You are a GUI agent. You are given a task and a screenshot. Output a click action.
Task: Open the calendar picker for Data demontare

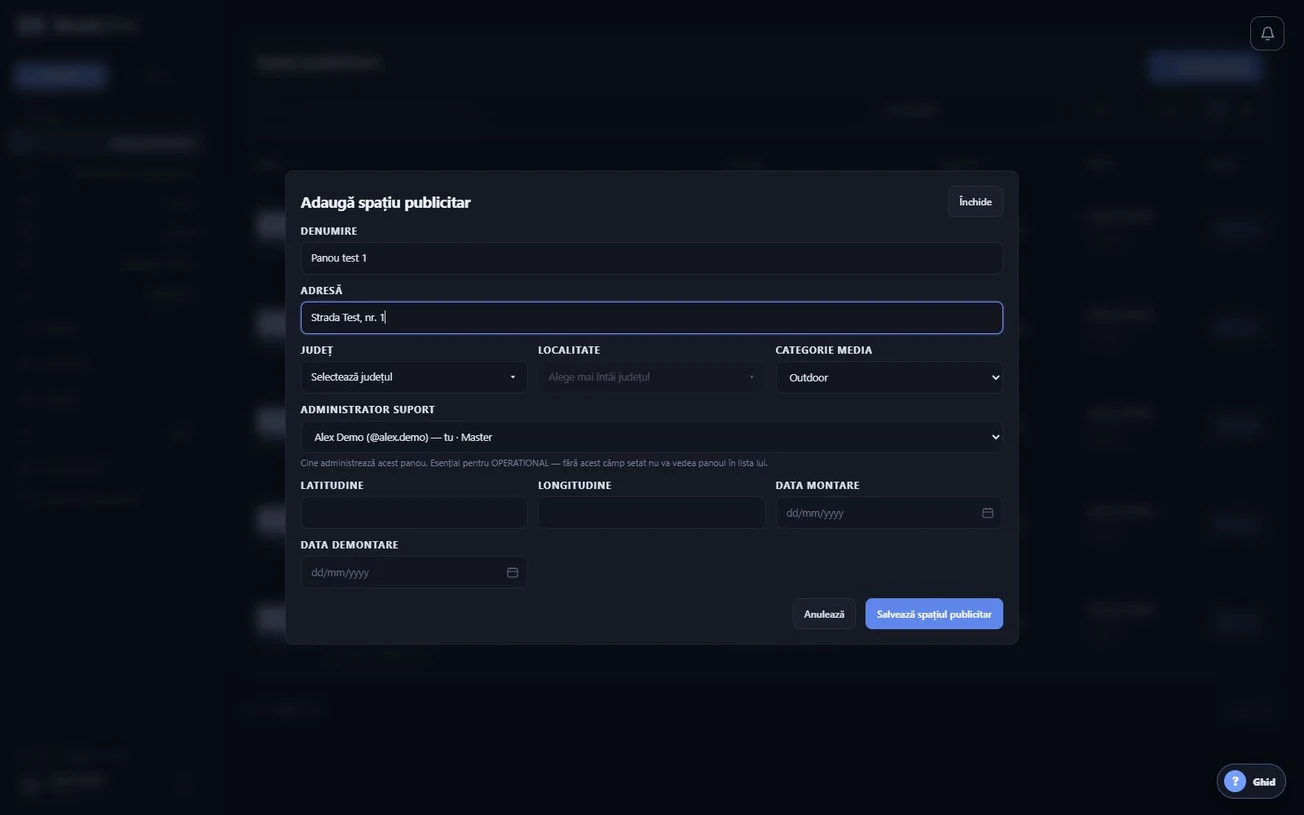pyautogui.click(x=512, y=573)
